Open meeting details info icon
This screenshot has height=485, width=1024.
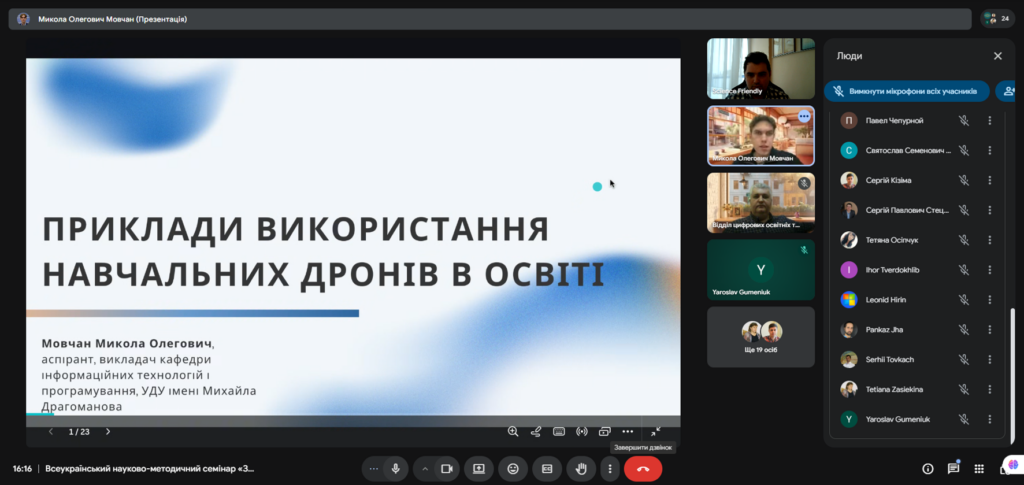[927, 469]
